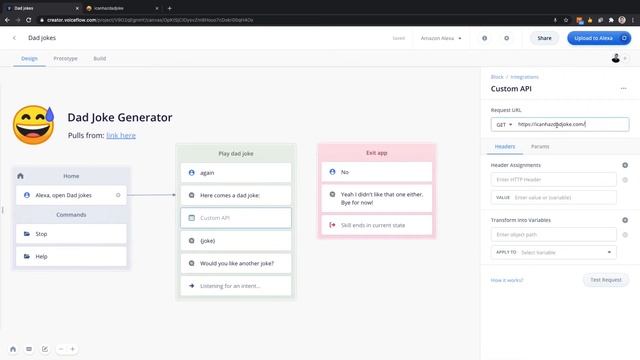Open Custom API more options ellipsis
The height and width of the screenshot is (360, 640).
coord(623,89)
